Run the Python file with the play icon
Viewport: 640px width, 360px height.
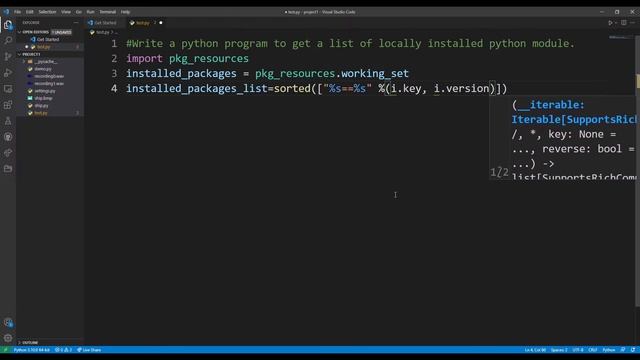point(610,23)
